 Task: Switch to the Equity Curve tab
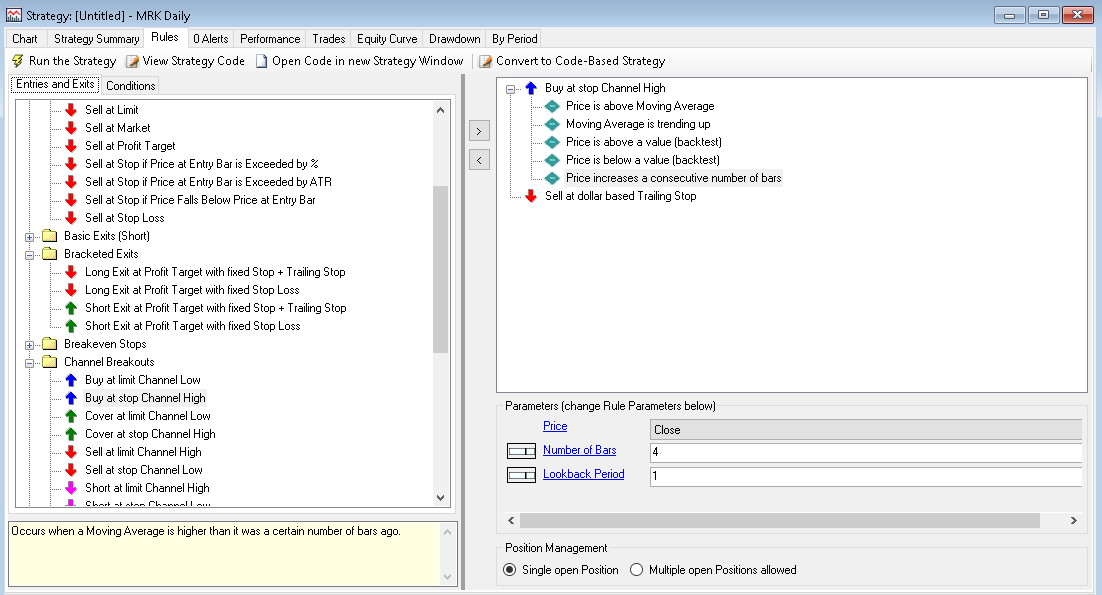click(x=387, y=39)
